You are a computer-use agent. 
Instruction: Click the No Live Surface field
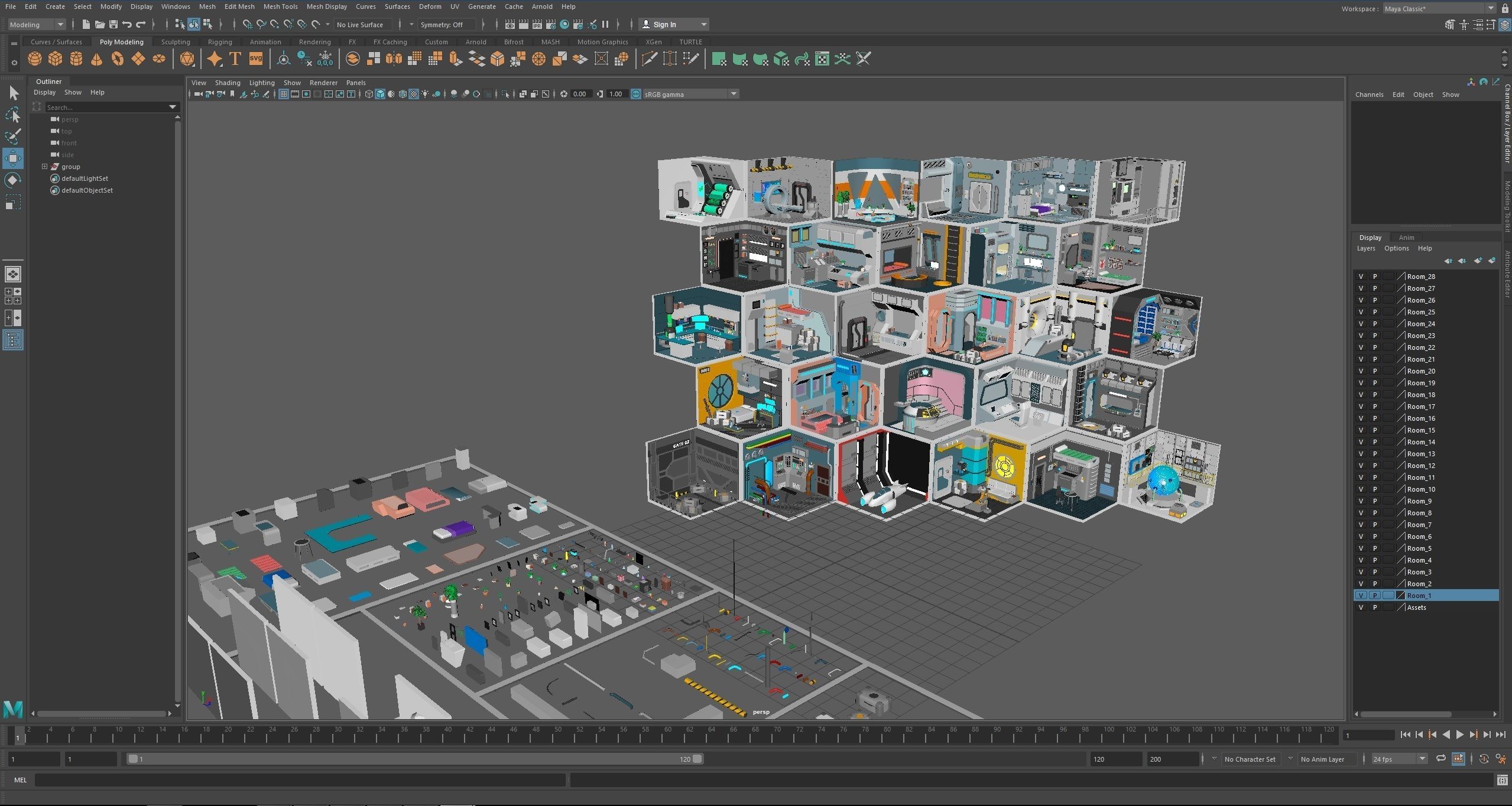(362, 24)
